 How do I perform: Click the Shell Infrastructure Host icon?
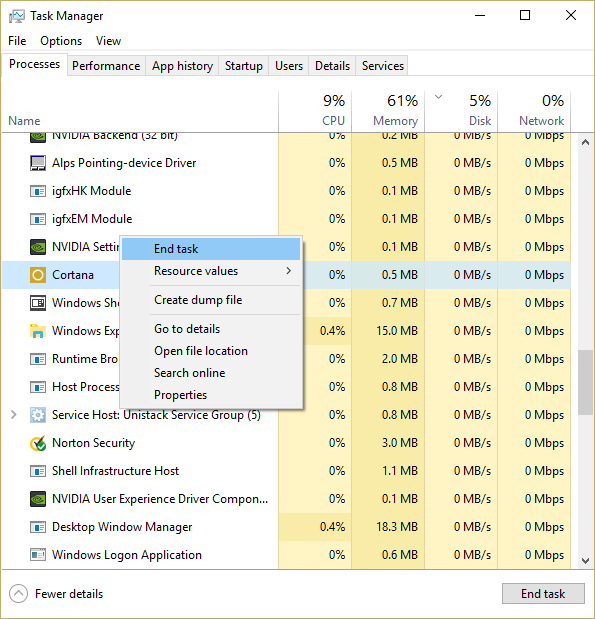click(x=38, y=471)
